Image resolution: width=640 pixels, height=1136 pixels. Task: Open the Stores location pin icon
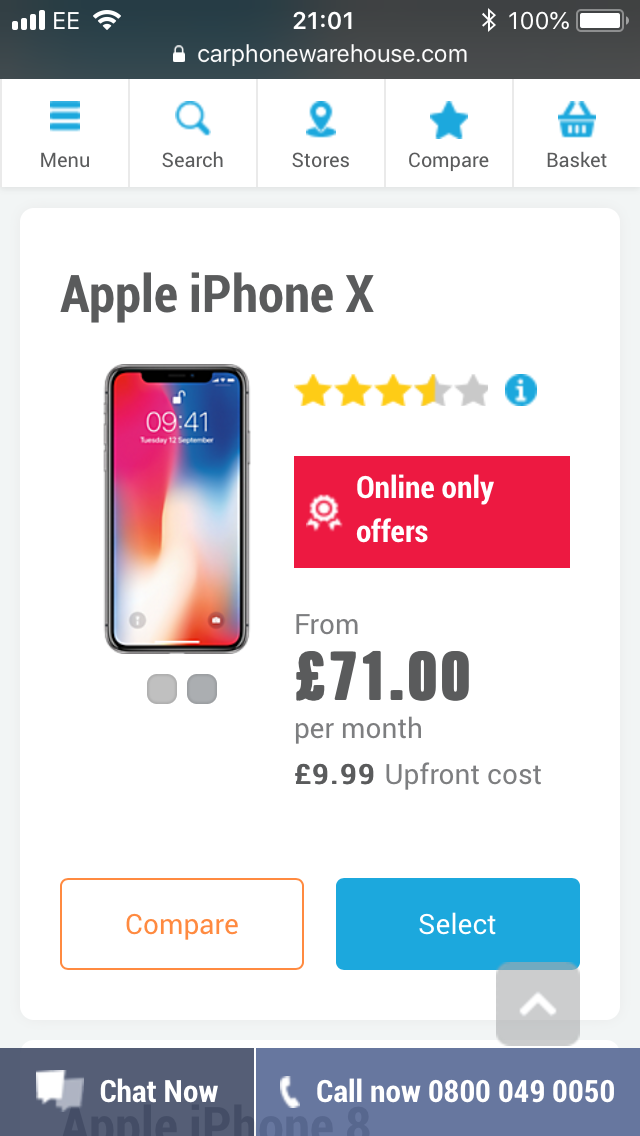pos(320,120)
